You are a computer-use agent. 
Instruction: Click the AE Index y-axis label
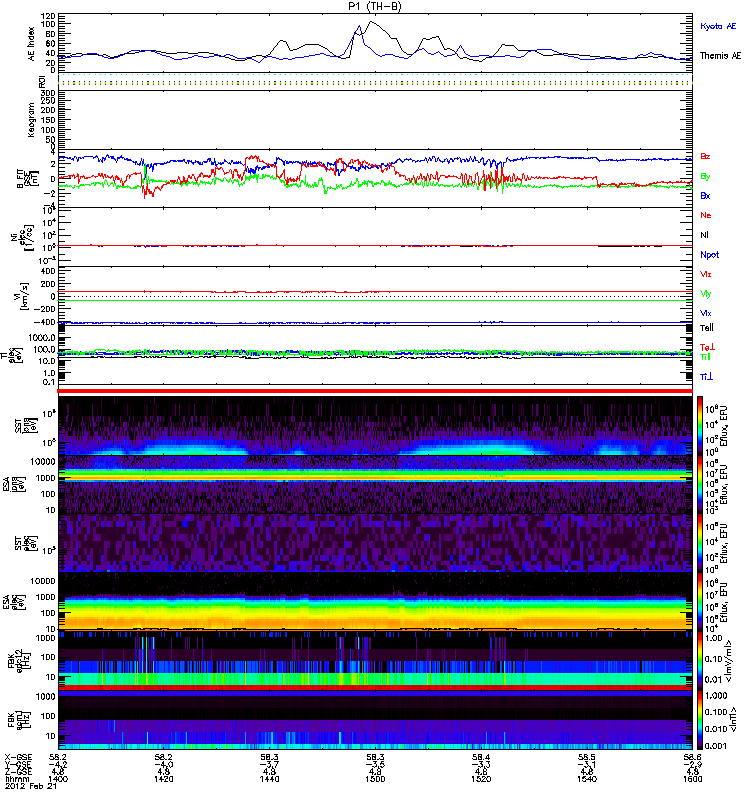pos(32,44)
